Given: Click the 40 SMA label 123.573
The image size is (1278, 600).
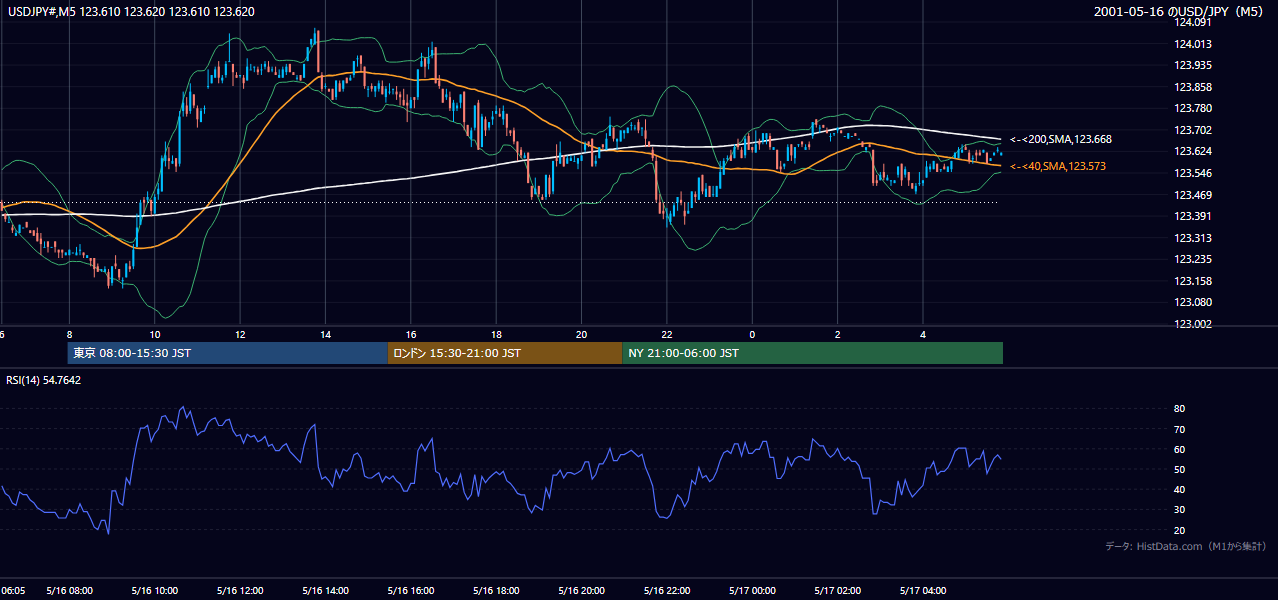Looking at the screenshot, I should tap(1058, 166).
